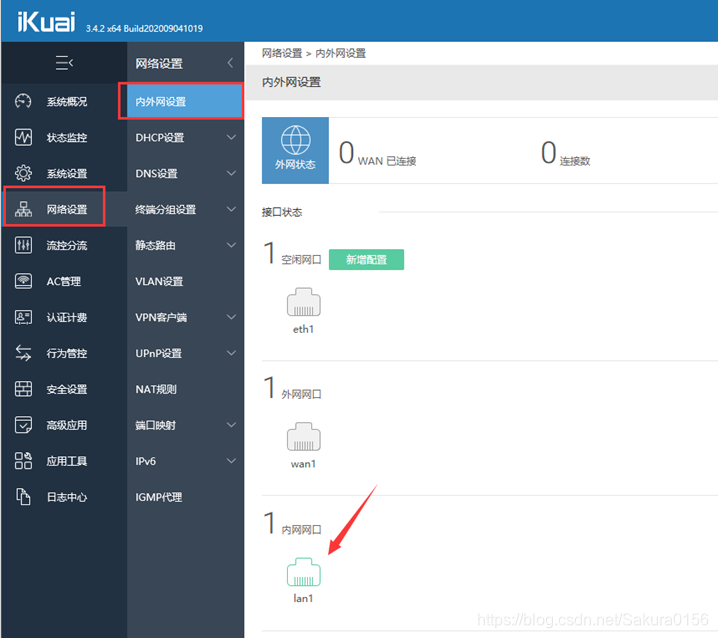This screenshot has height=638, width=718.
Task: Click the iKuai logo
Action: [46, 22]
